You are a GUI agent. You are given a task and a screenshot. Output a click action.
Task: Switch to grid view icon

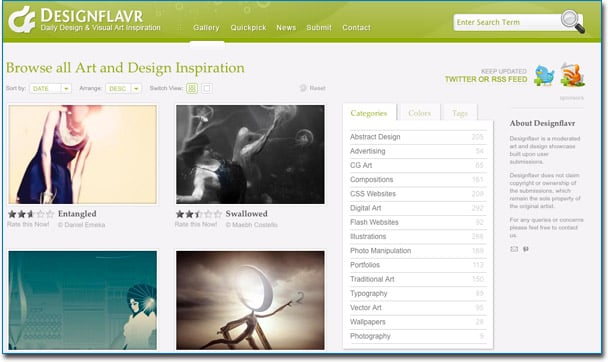pos(192,88)
